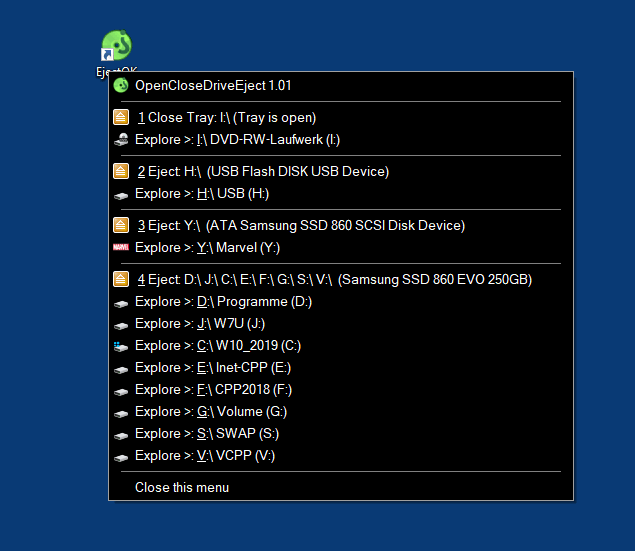
Task: Click the orange eject icon for drive H:\
Action: (121, 171)
